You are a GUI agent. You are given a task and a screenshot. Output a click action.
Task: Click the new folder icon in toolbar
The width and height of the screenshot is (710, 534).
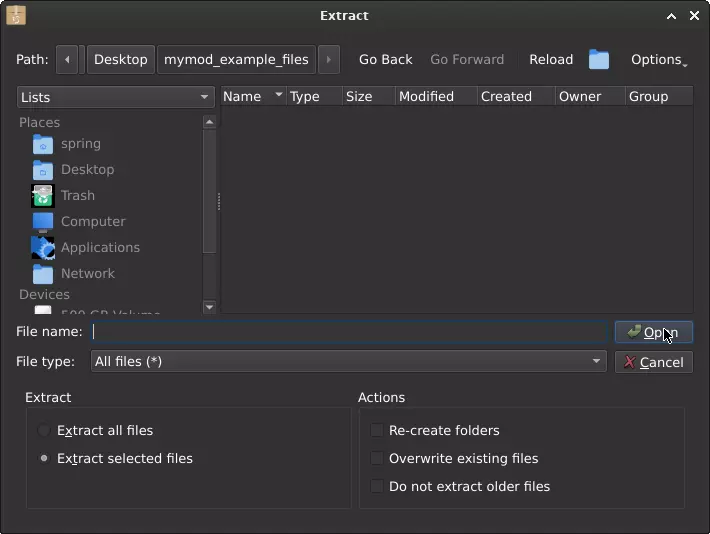pyautogui.click(x=598, y=60)
